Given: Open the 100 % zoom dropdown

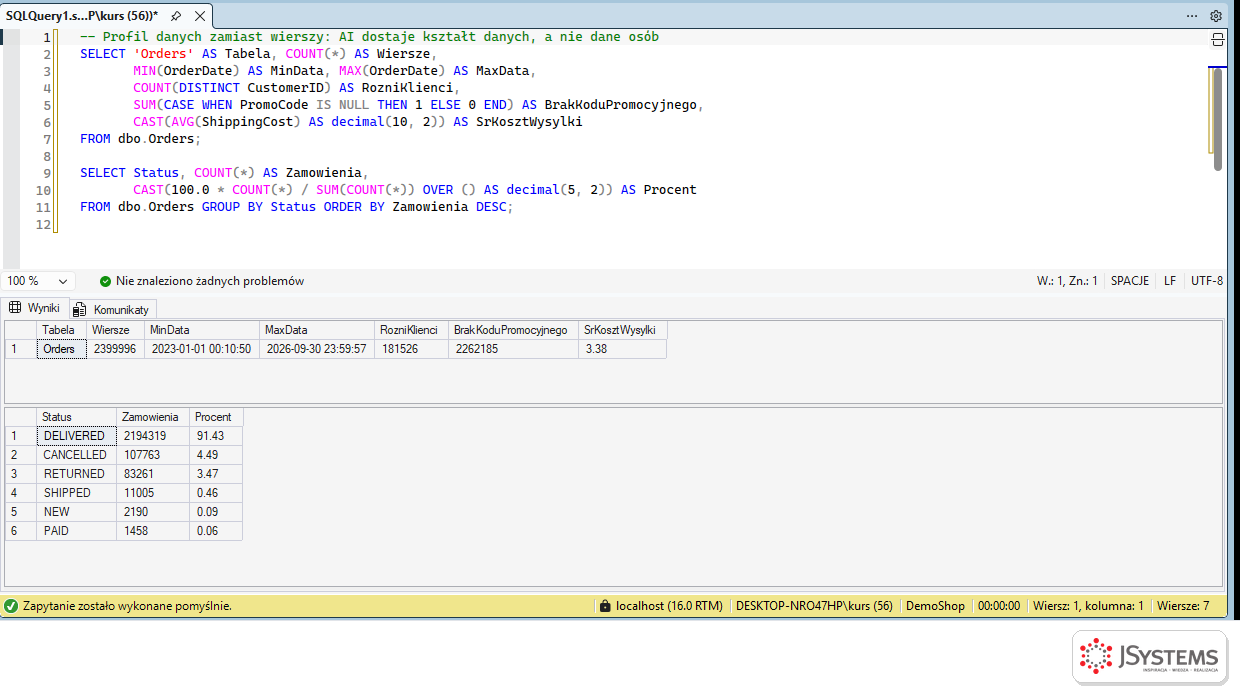Looking at the screenshot, I should 39,281.
